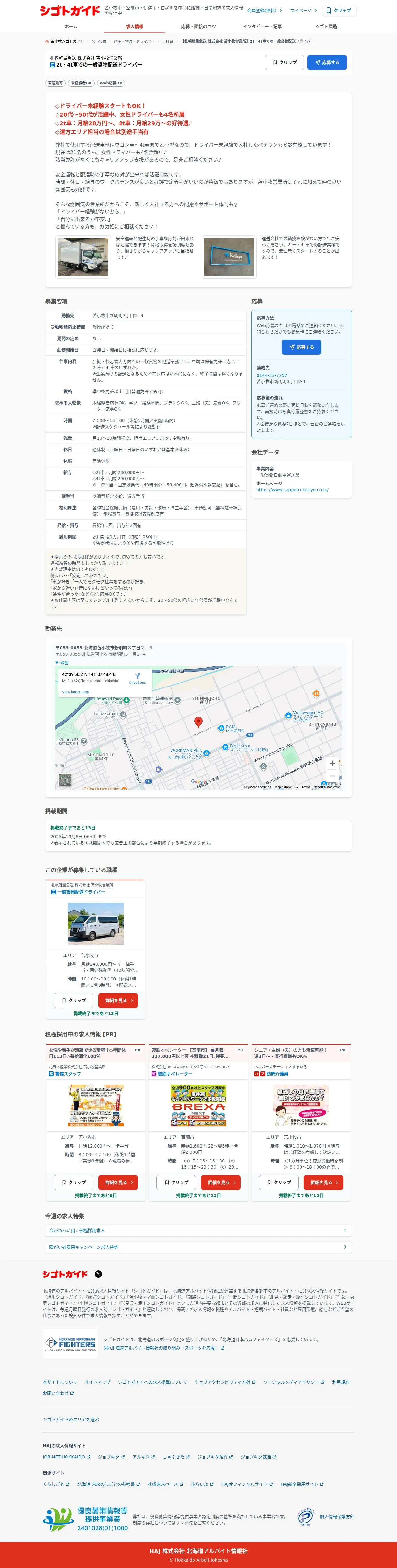The width and height of the screenshot is (397, 1568).
Task: Open the truck photo thumbnail
Action: pyautogui.click(x=83, y=257)
